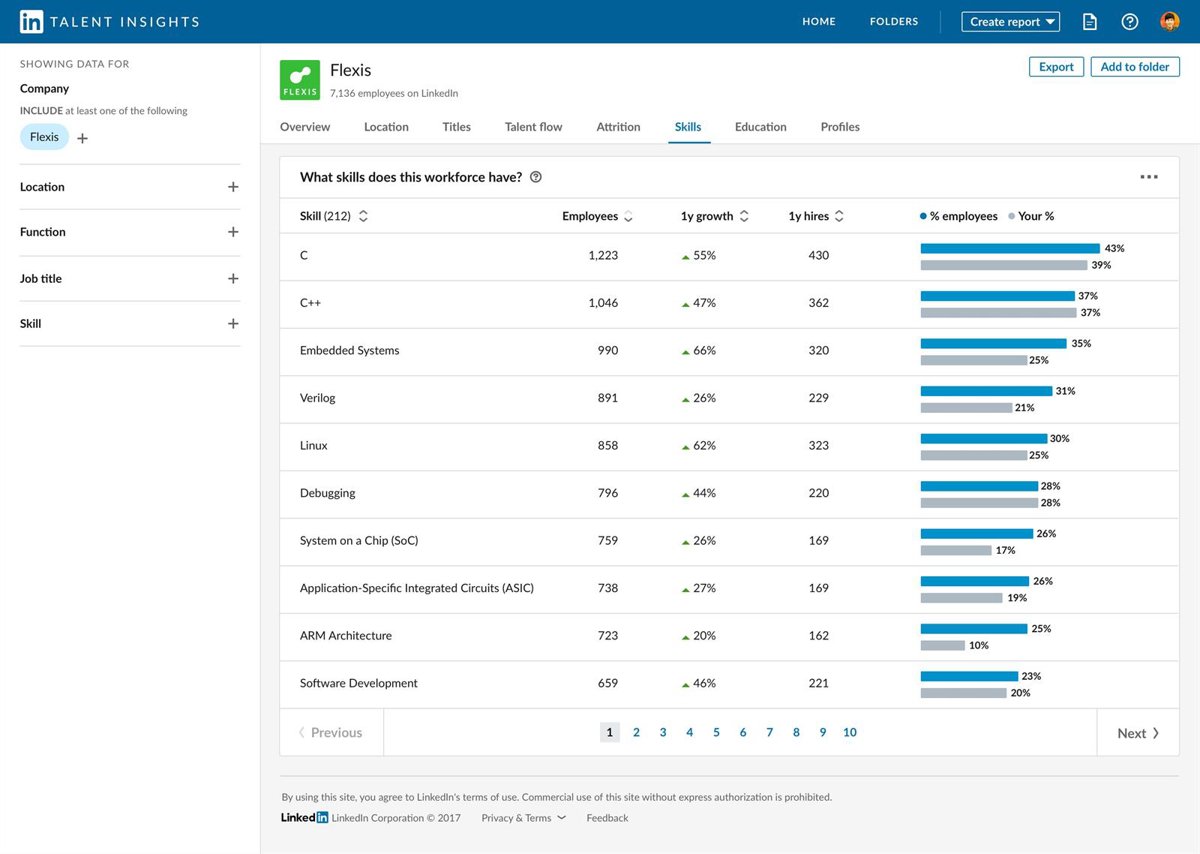1200x854 pixels.
Task: Switch to the Attrition tab
Action: click(618, 127)
